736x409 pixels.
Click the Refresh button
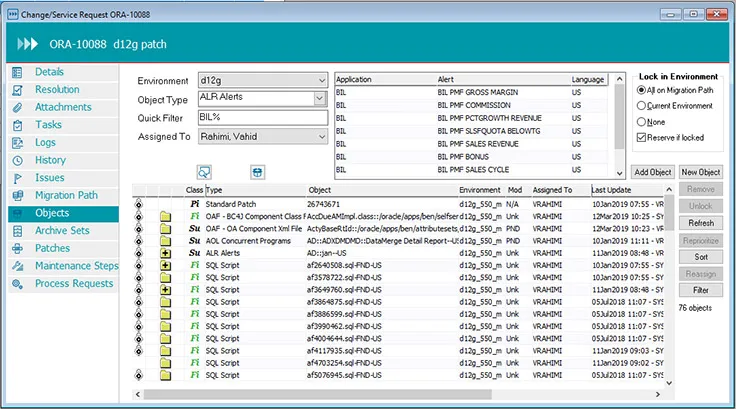click(x=701, y=223)
